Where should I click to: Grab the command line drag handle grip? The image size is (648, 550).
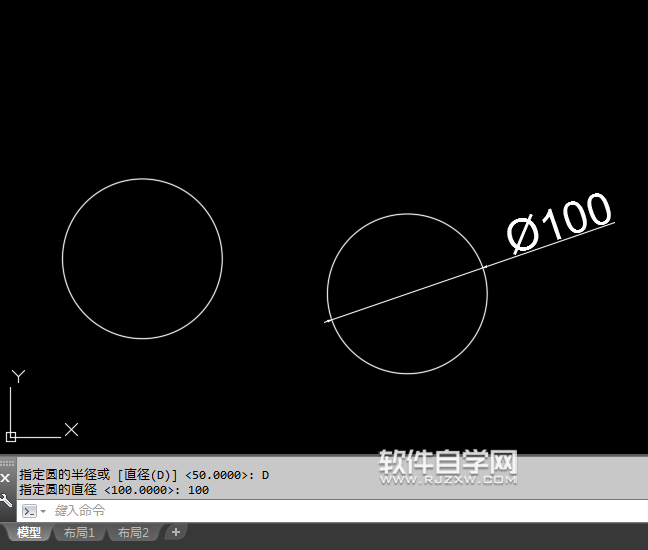pos(7,463)
